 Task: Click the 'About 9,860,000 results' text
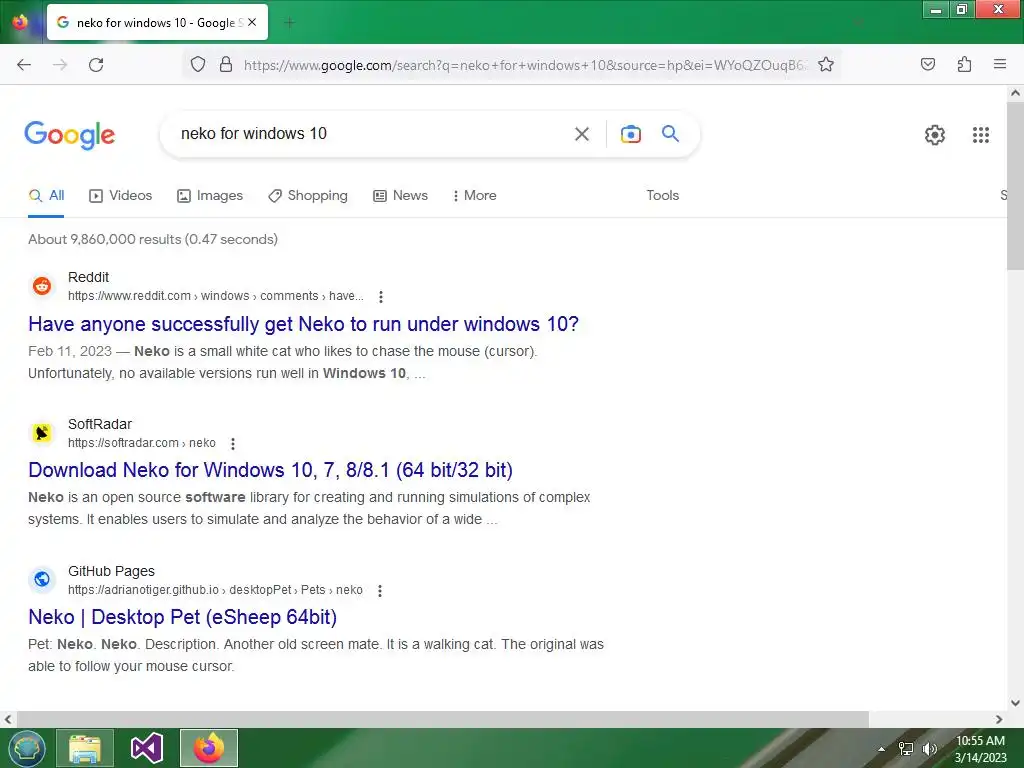point(153,239)
